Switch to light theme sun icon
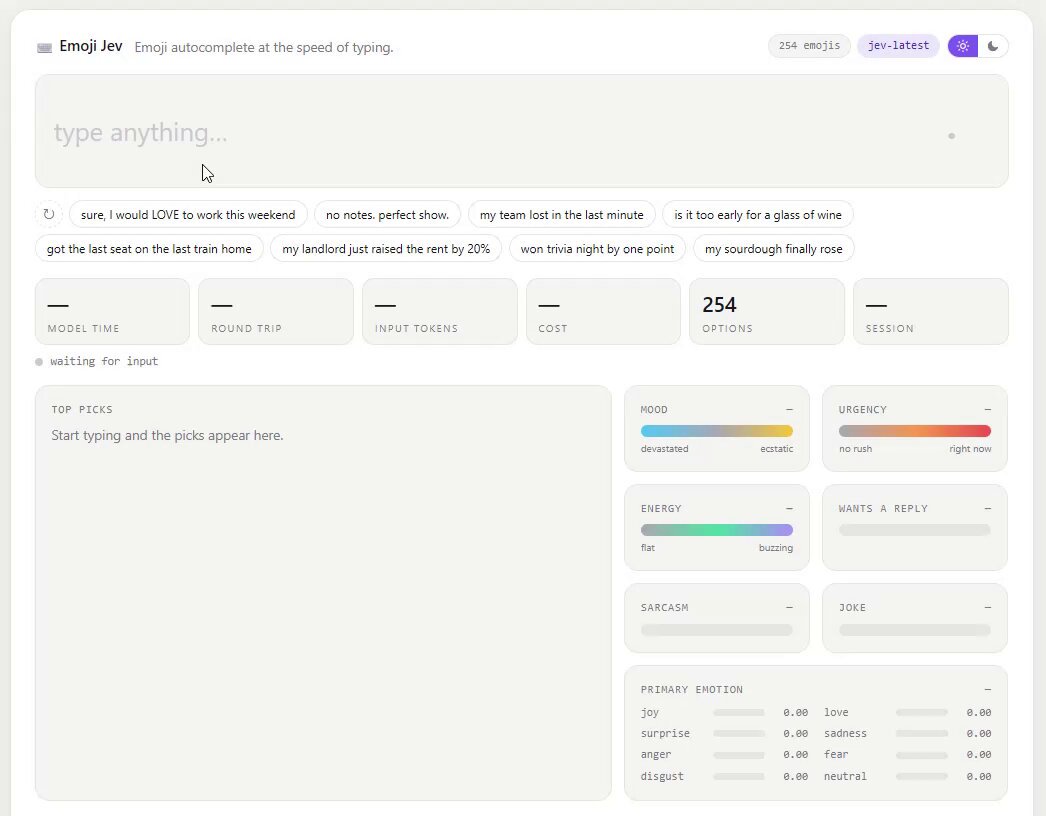The width and height of the screenshot is (1046, 816). click(963, 46)
